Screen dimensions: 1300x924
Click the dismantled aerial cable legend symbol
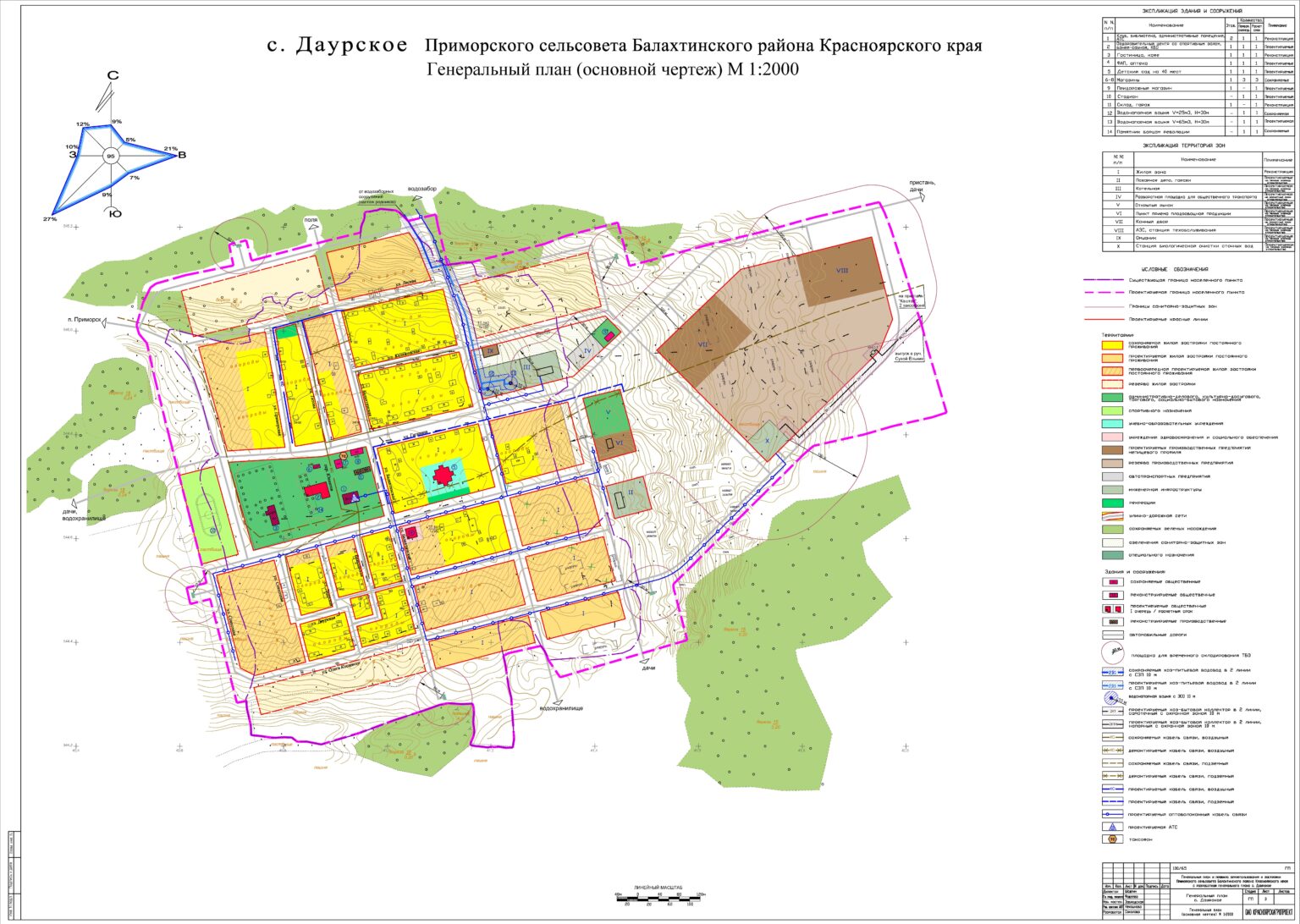pyautogui.click(x=1113, y=751)
